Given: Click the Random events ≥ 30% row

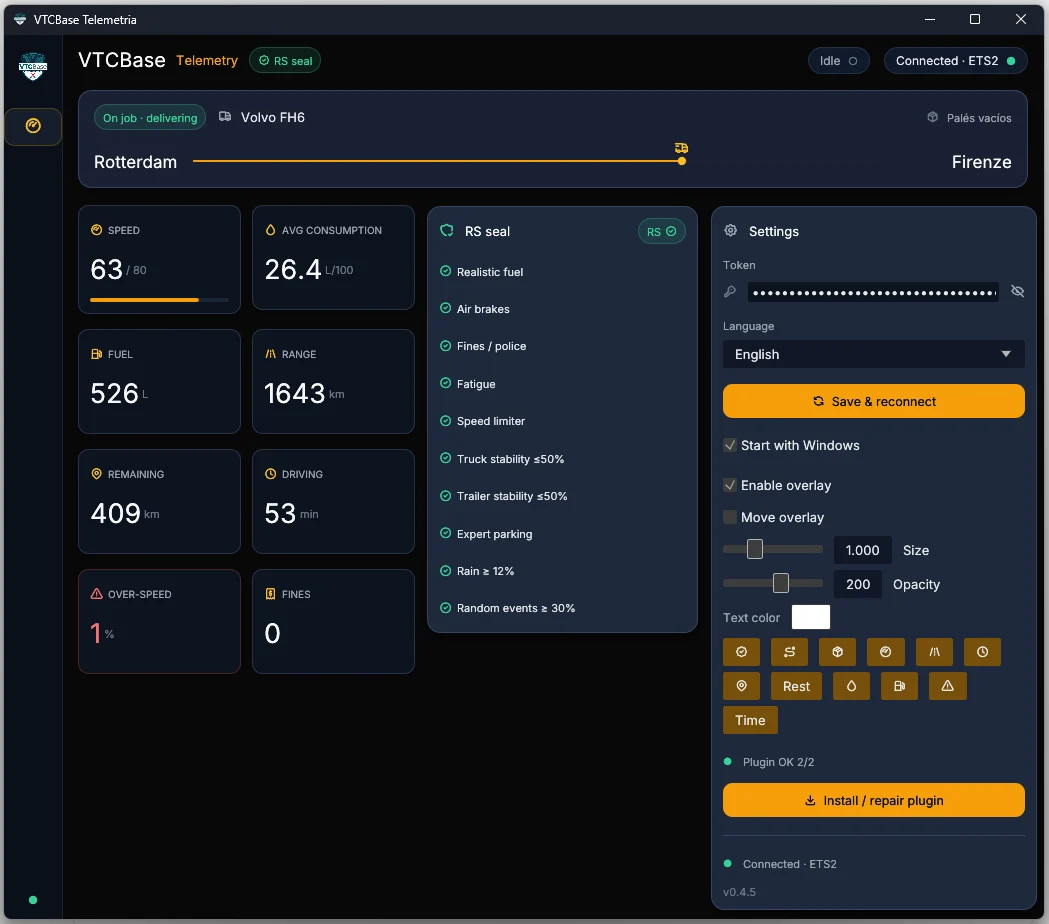Looking at the screenshot, I should (508, 608).
